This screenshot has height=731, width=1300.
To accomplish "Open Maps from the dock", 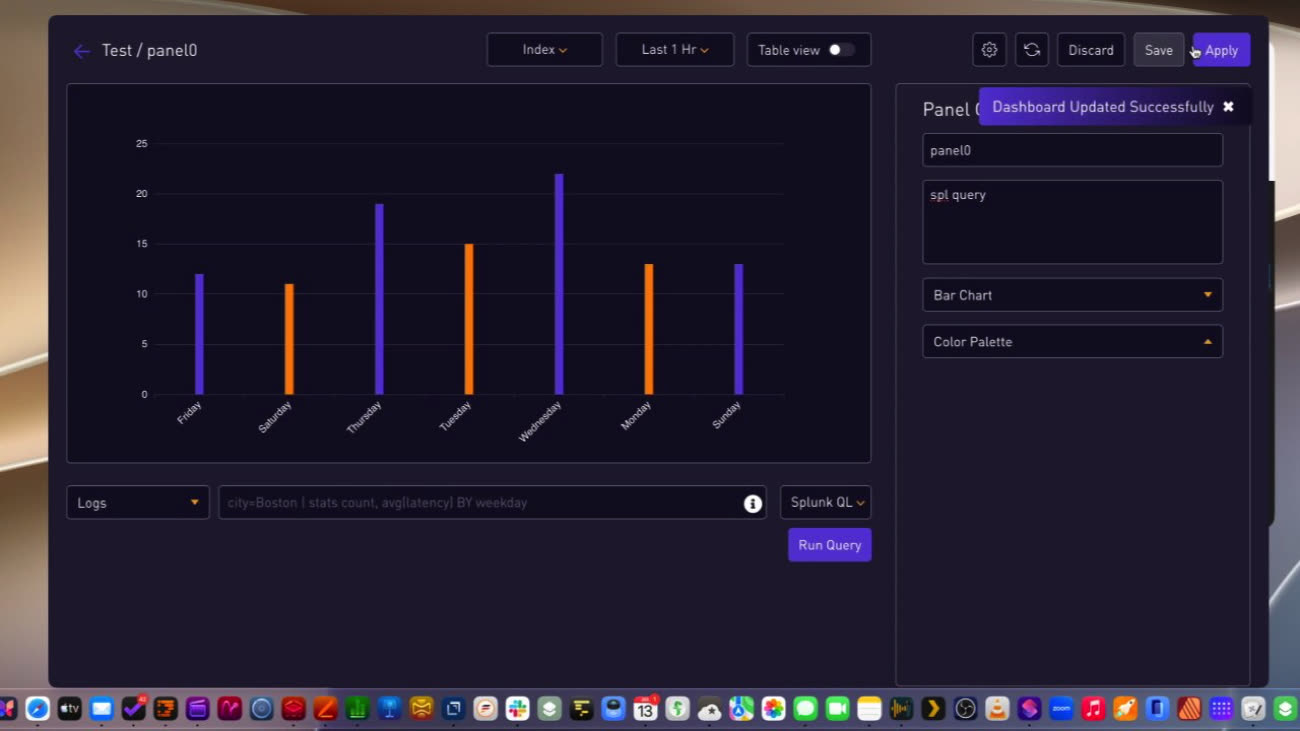I will click(x=741, y=709).
